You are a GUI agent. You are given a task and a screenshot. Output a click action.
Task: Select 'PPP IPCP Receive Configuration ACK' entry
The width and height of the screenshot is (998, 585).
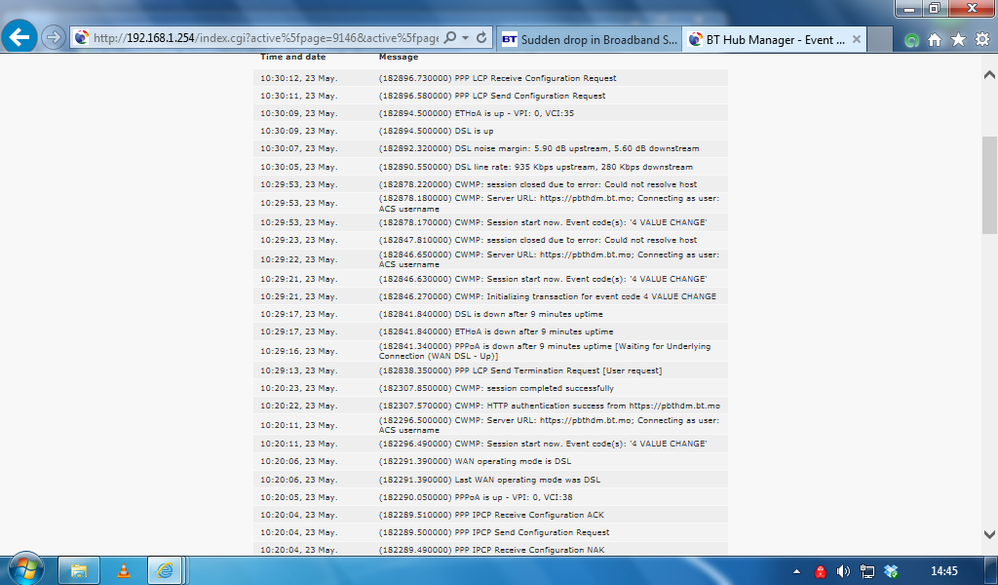coord(490,514)
